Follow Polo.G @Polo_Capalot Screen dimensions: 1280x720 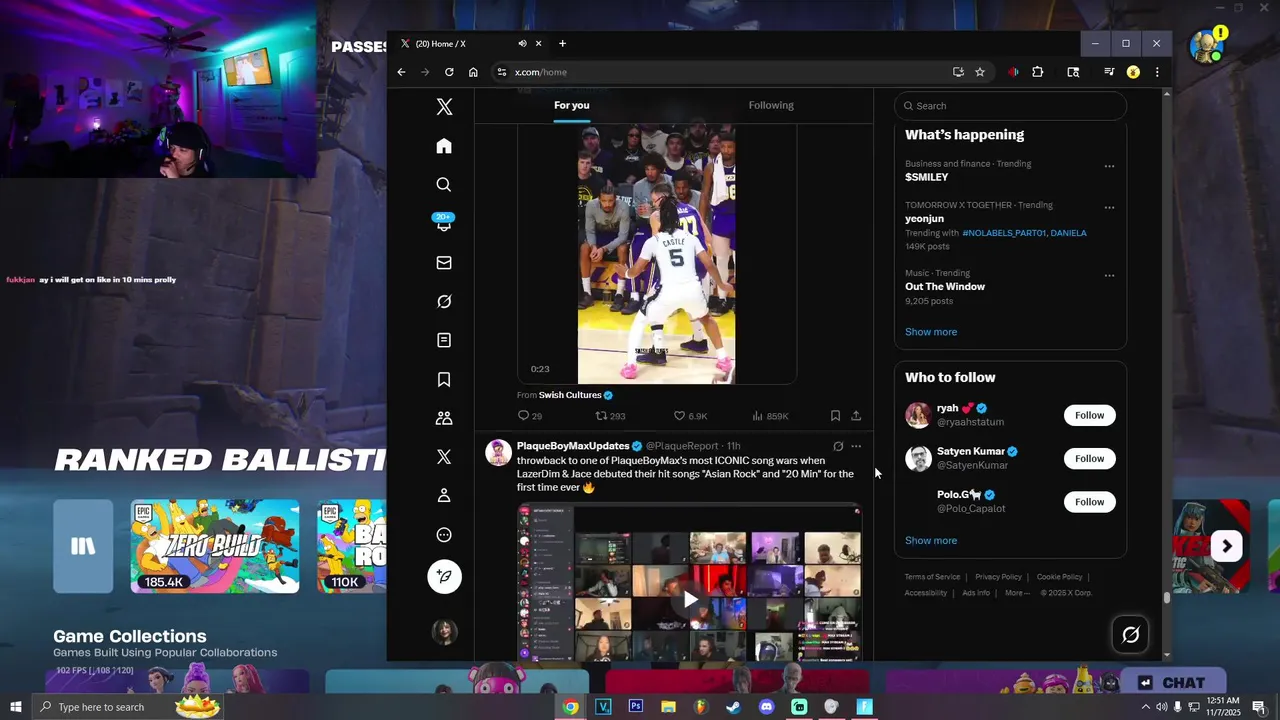coord(1089,502)
